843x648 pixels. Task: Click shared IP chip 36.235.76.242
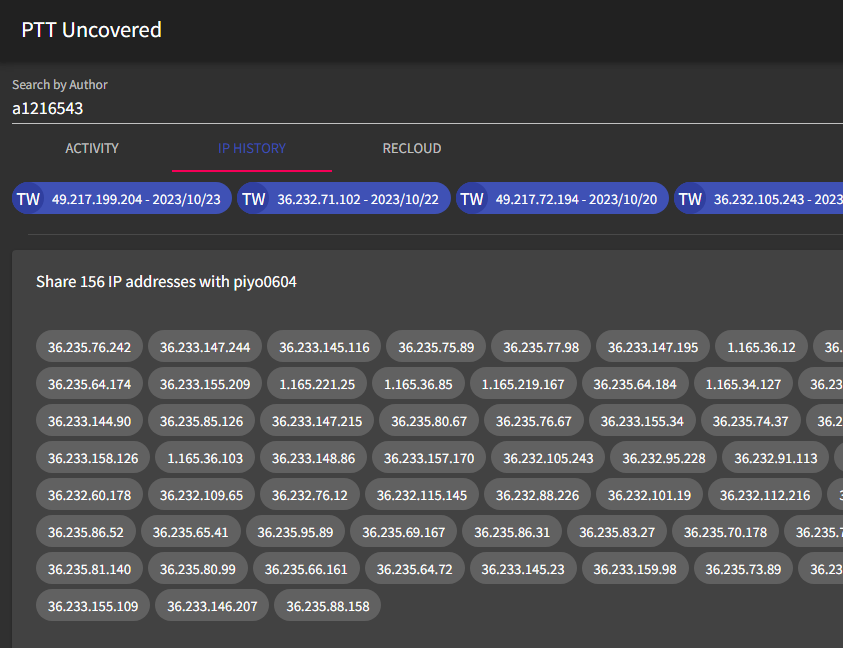pos(90,347)
